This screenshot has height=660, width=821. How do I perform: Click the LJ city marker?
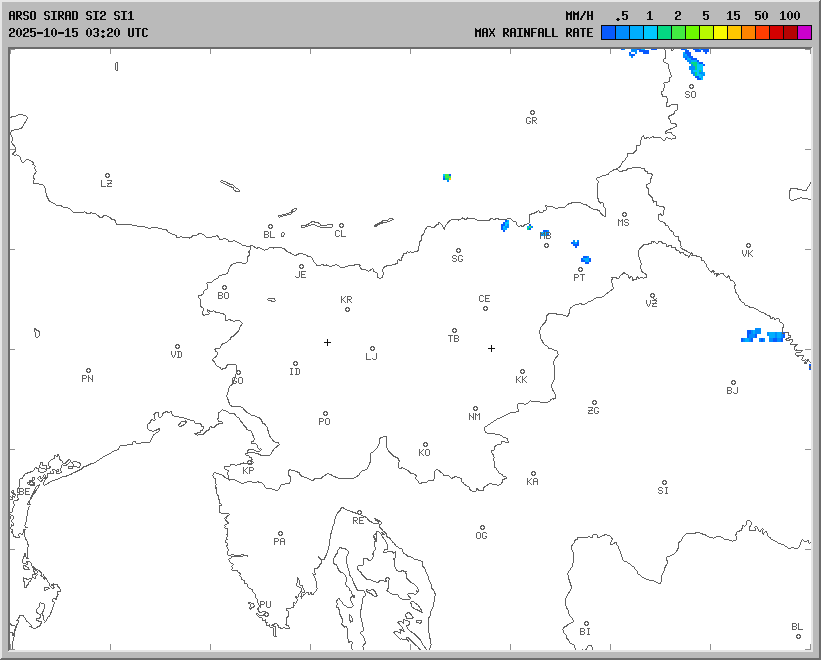tap(373, 349)
